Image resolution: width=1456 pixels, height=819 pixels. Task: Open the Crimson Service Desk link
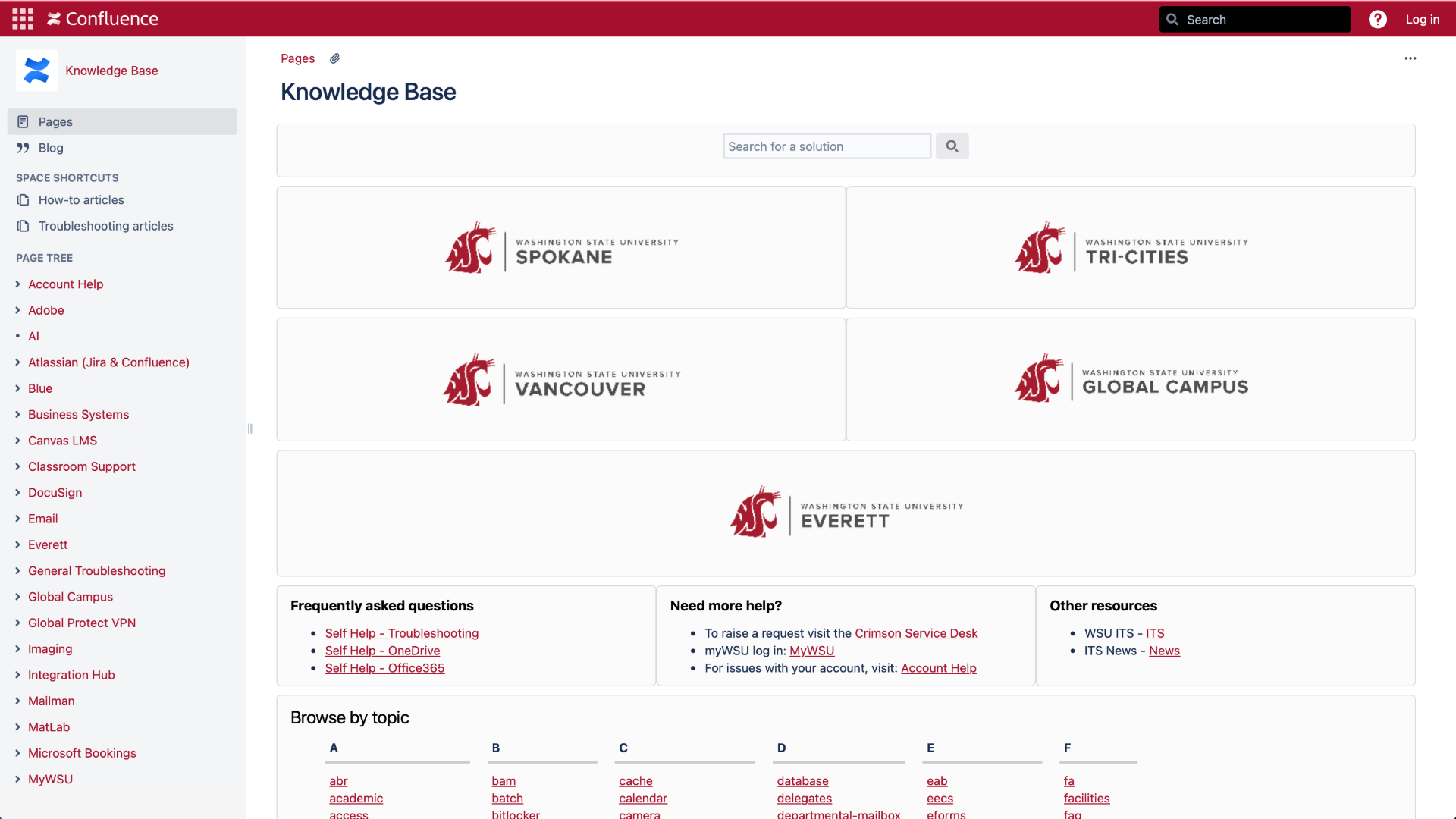916,633
